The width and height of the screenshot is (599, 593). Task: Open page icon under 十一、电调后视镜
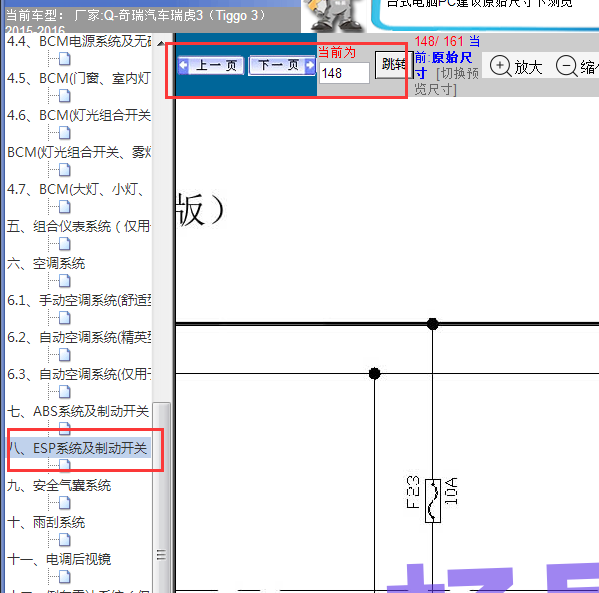coord(65,577)
